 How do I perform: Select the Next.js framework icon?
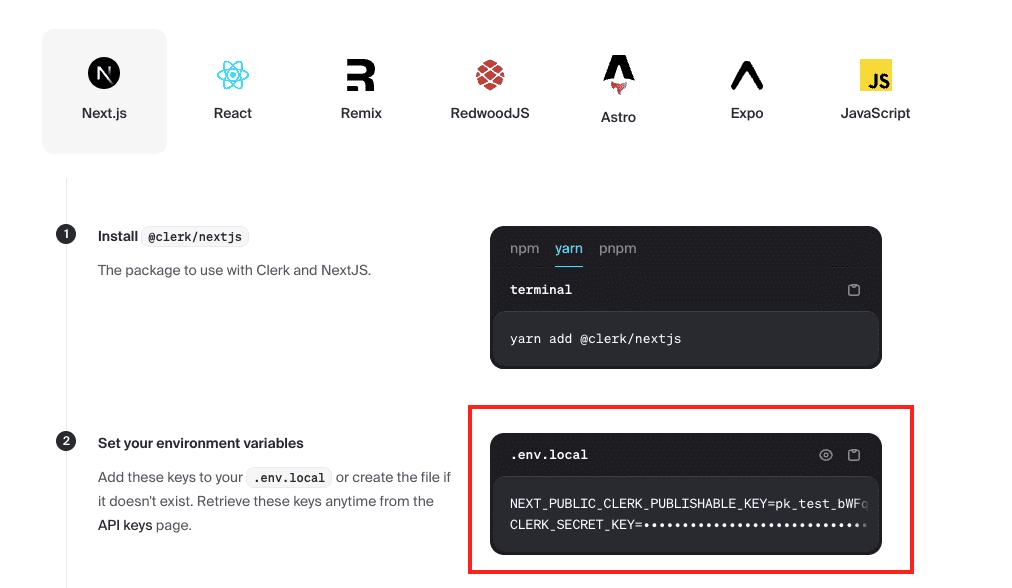coord(104,74)
